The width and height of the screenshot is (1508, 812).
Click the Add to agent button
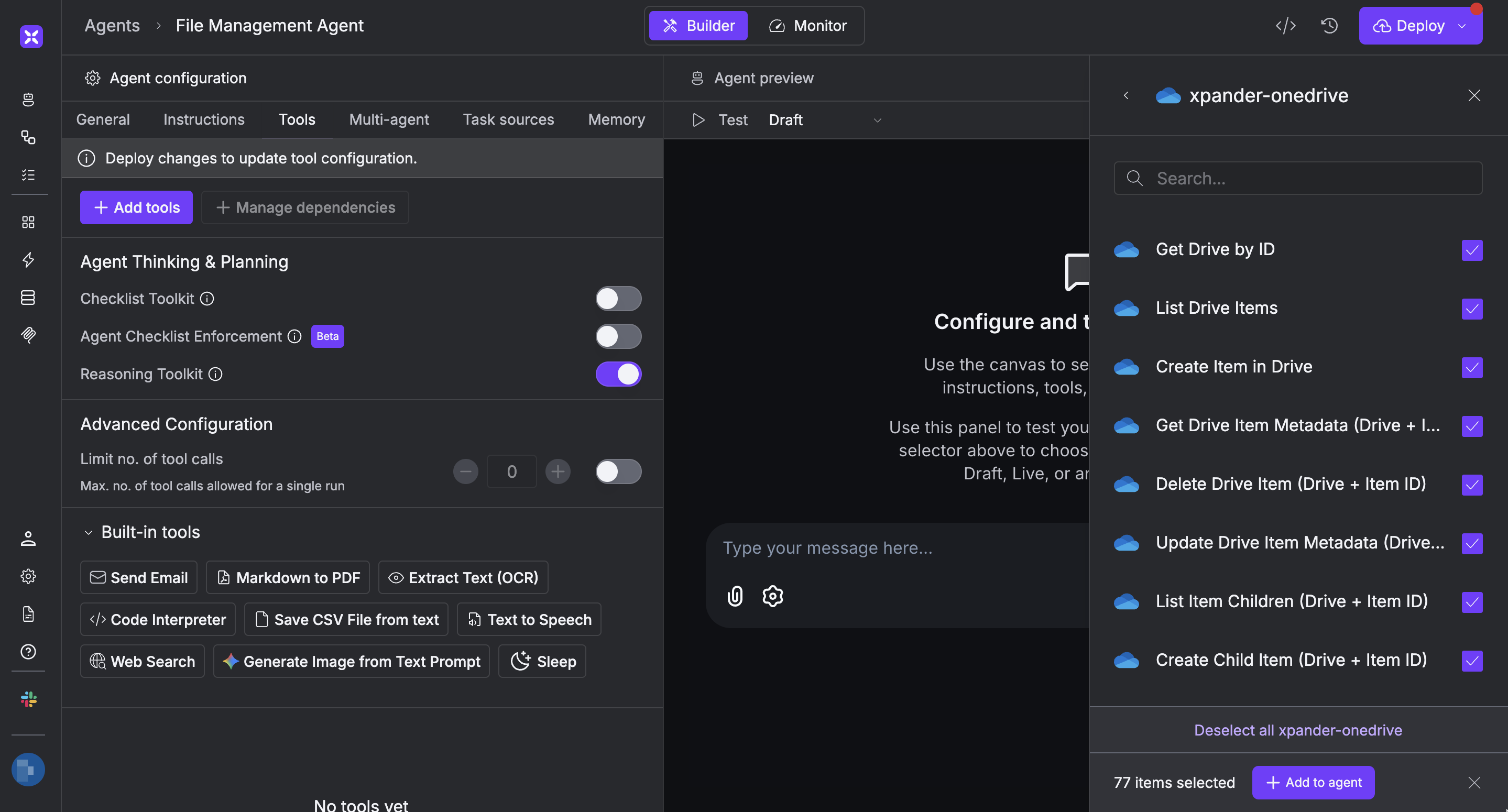tap(1313, 782)
